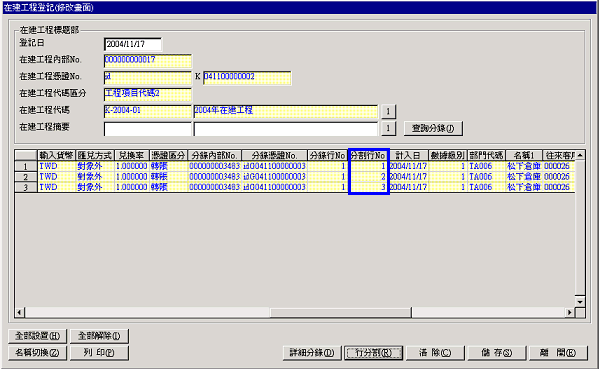Click the 清除(C) button
600x371 pixels.
pos(435,353)
